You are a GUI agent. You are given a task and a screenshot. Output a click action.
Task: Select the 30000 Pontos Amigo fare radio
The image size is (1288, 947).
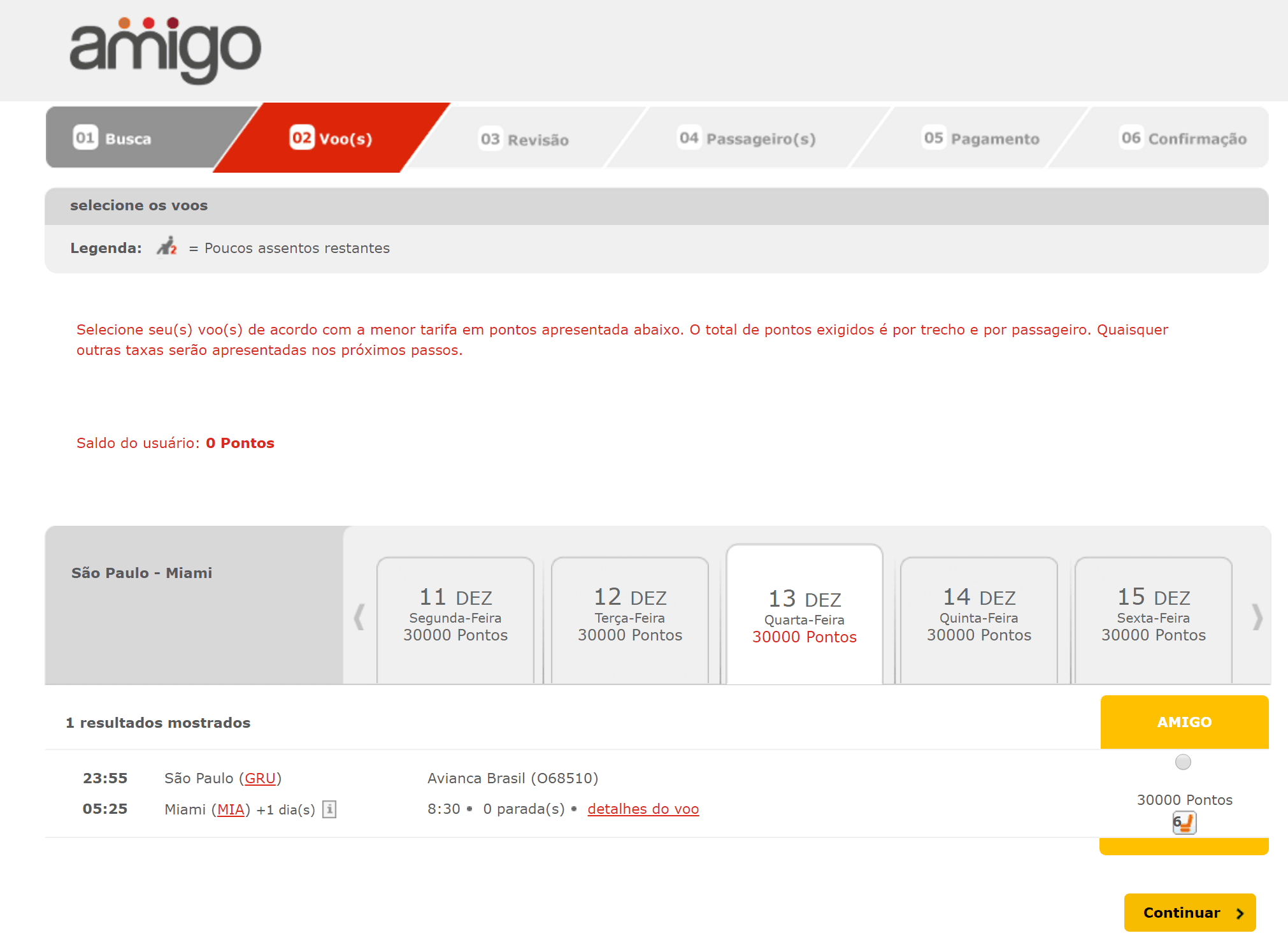click(x=1183, y=762)
